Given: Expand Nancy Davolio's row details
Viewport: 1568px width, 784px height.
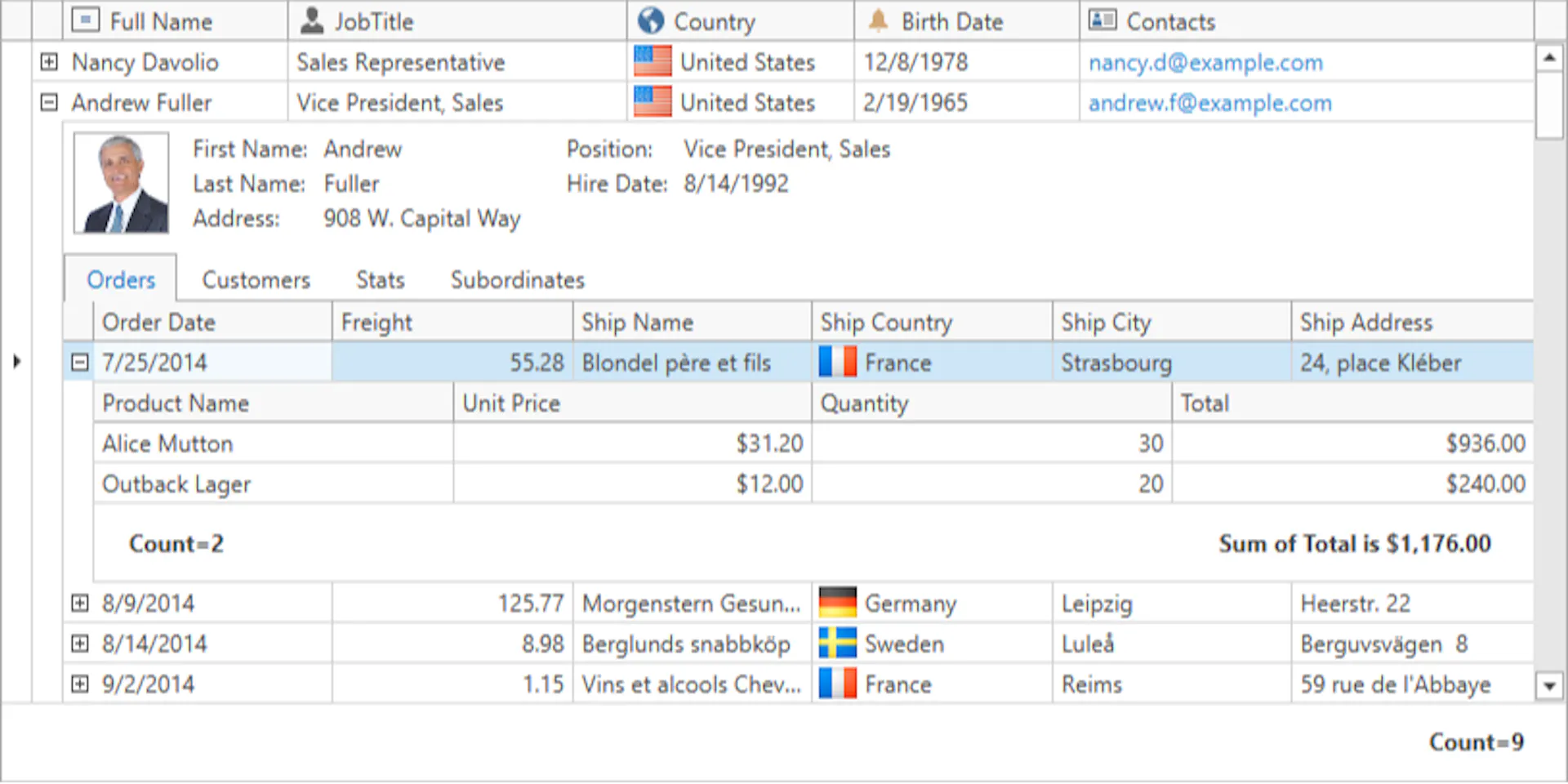Looking at the screenshot, I should 49,62.
